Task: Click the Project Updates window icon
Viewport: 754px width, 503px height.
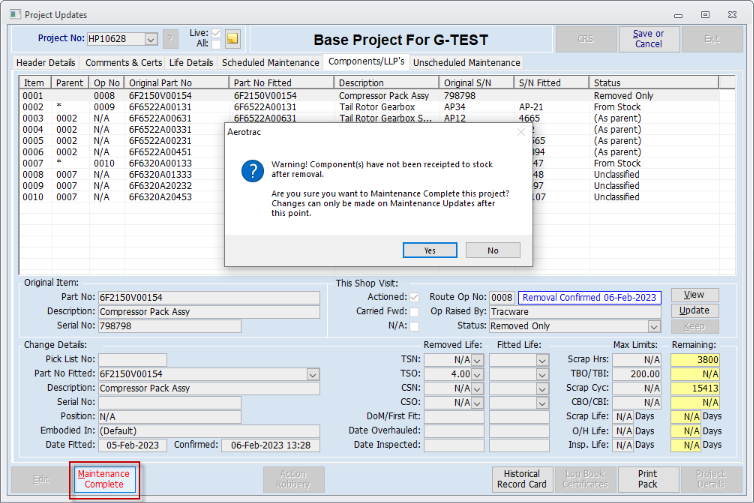Action: point(15,14)
